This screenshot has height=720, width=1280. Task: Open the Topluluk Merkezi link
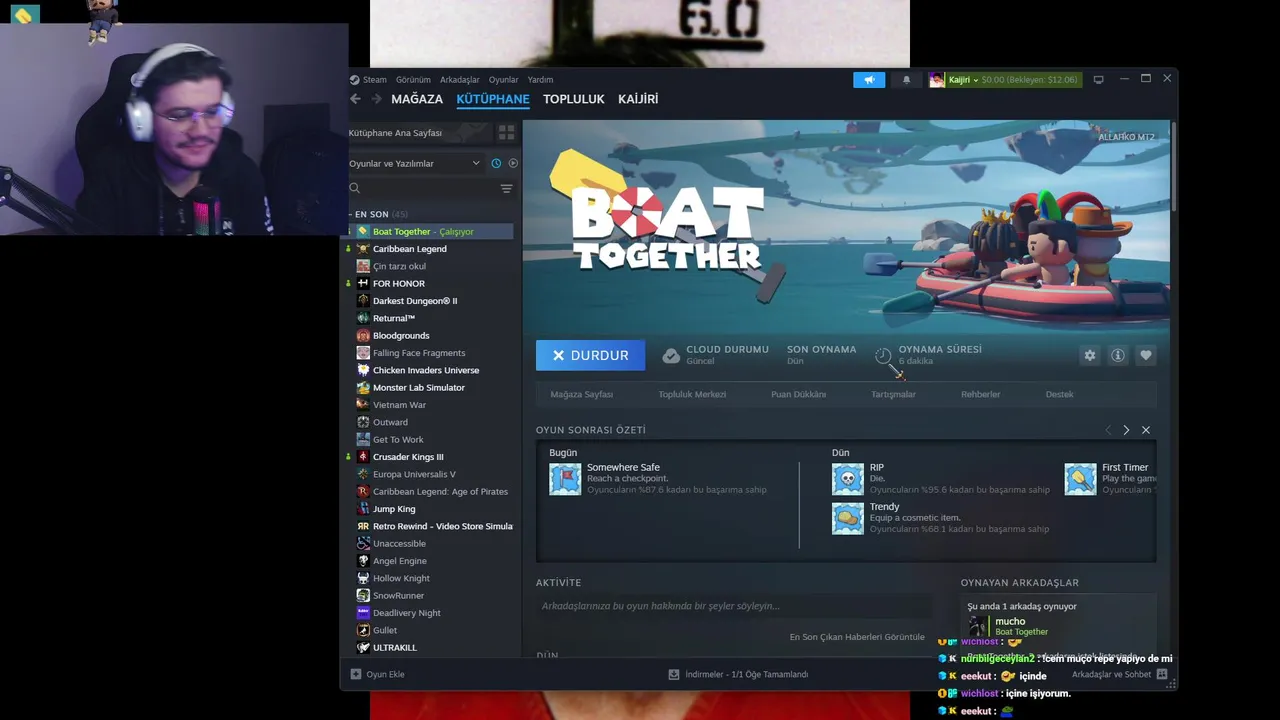coord(692,394)
